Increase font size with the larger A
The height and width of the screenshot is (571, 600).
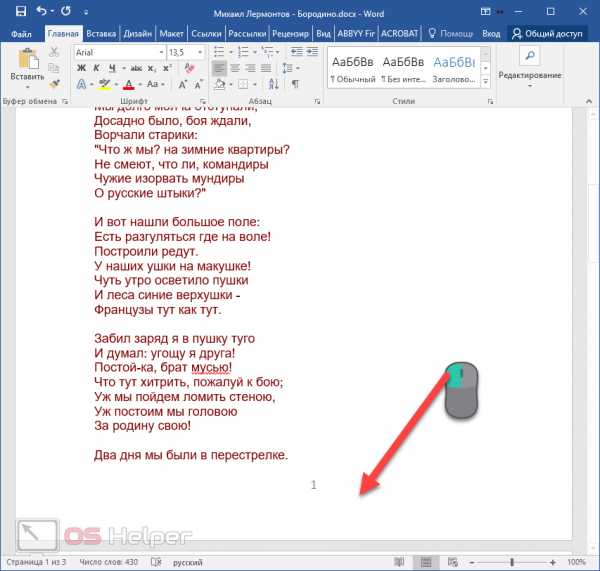click(183, 84)
